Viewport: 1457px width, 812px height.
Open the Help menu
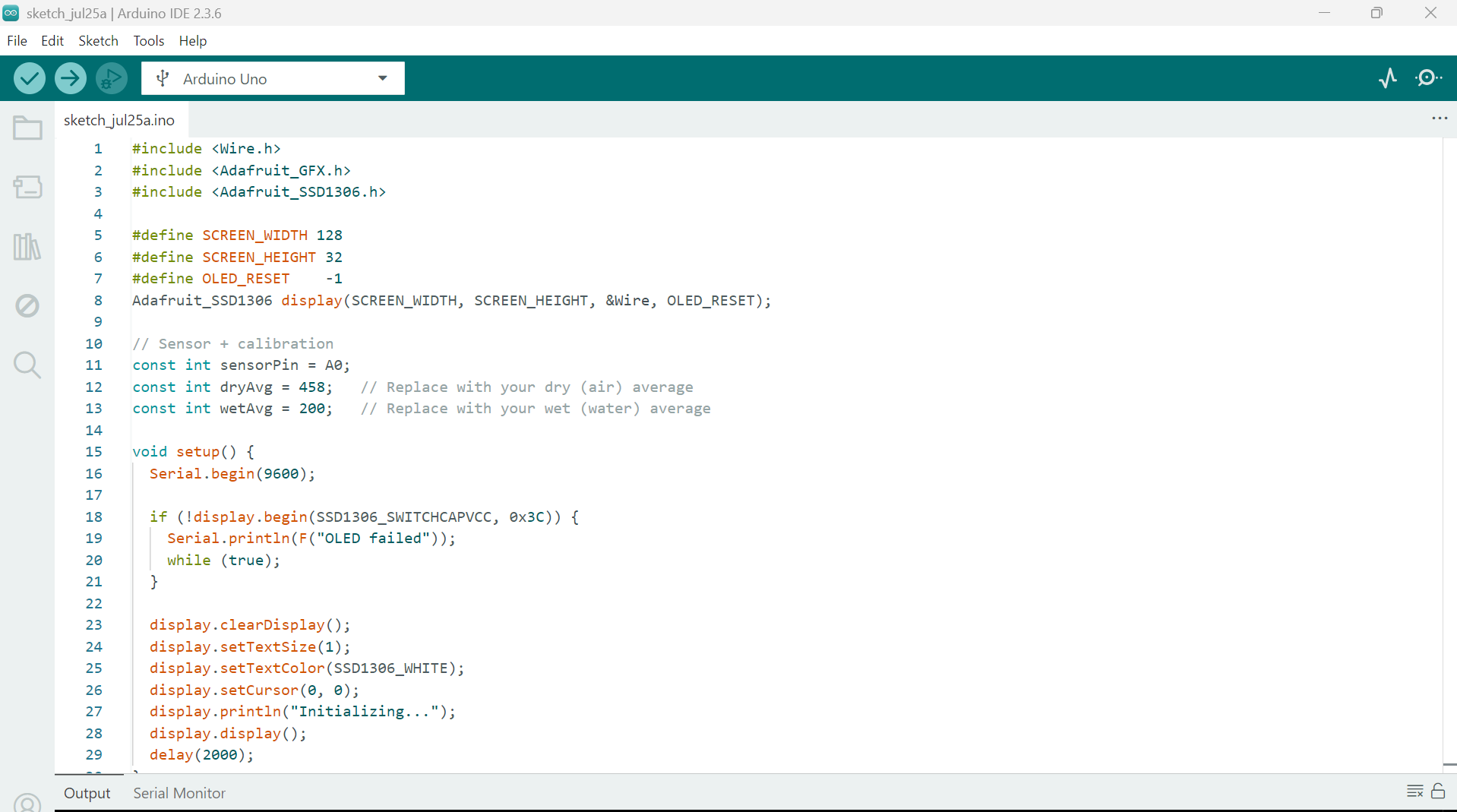(x=193, y=41)
